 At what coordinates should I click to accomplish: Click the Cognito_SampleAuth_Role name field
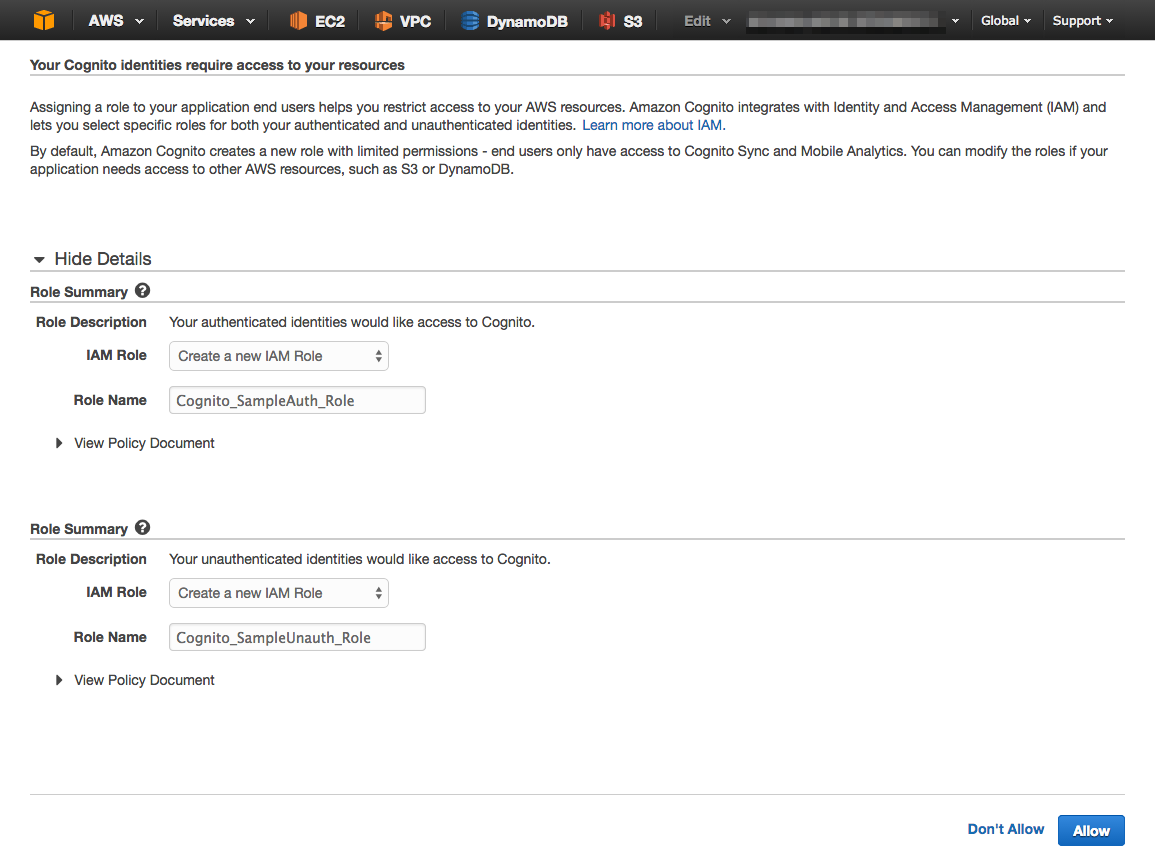point(296,399)
